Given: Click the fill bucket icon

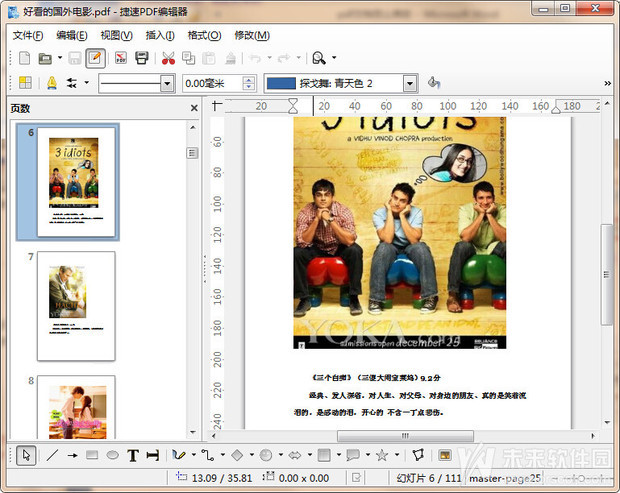Looking at the screenshot, I should click(x=434, y=83).
